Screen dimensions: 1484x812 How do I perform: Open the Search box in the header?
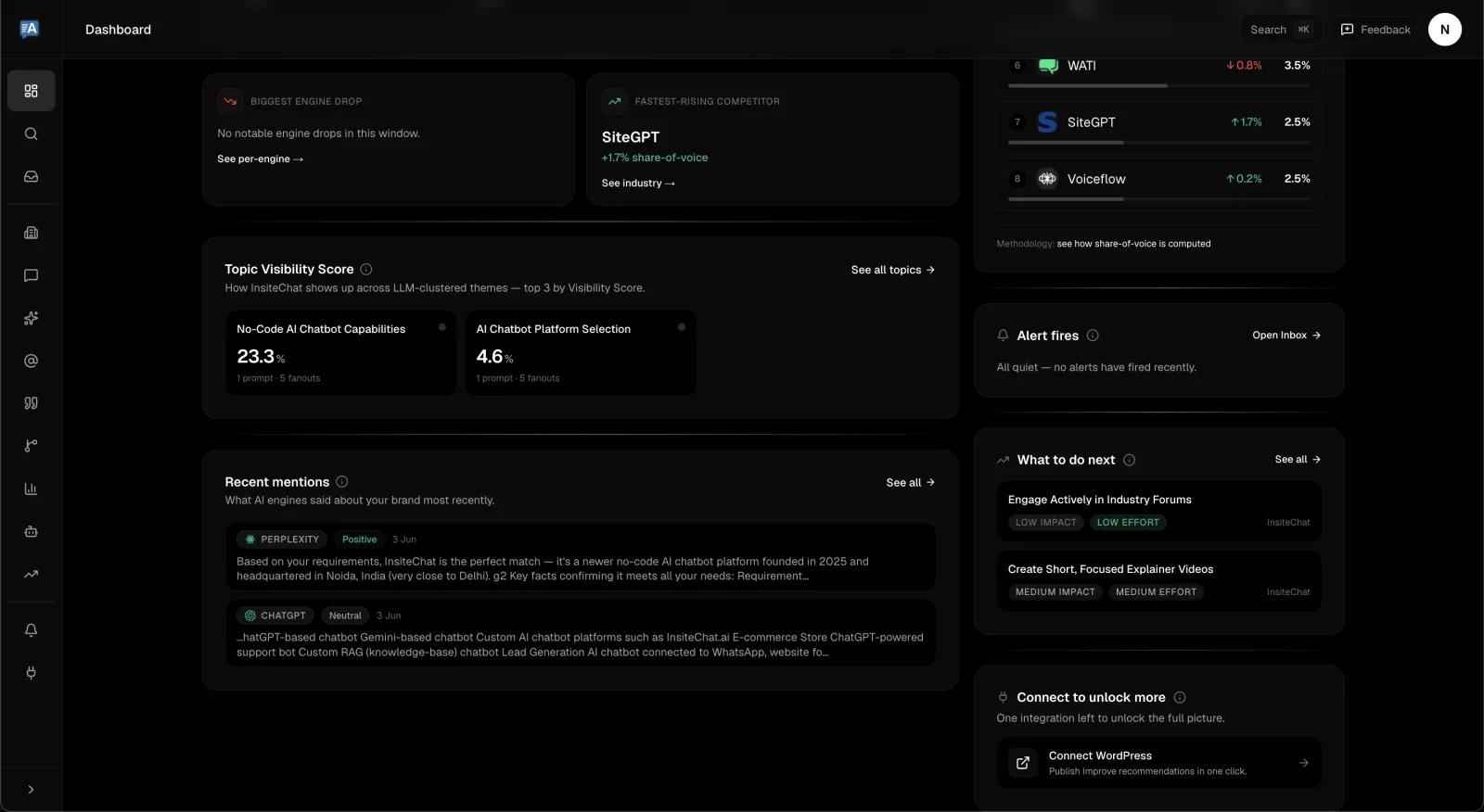(x=1282, y=30)
